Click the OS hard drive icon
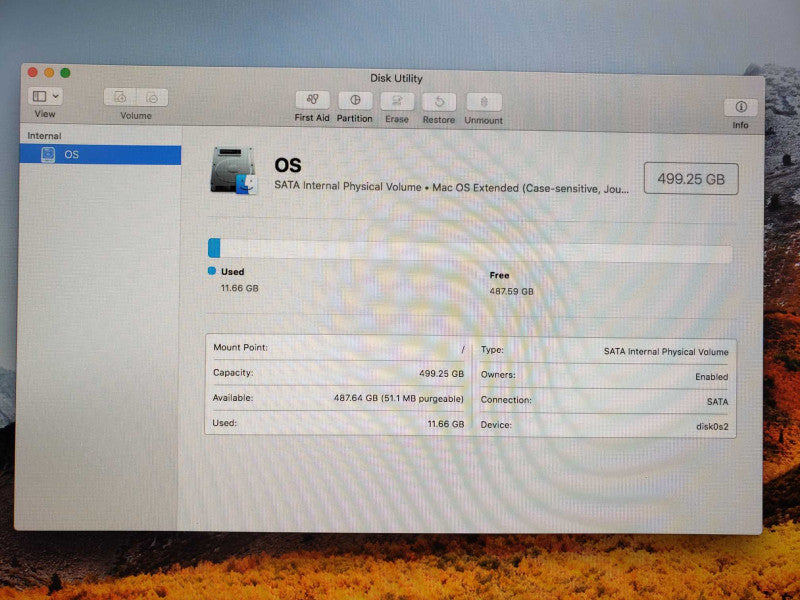Image resolution: width=800 pixels, height=600 pixels. (233, 171)
